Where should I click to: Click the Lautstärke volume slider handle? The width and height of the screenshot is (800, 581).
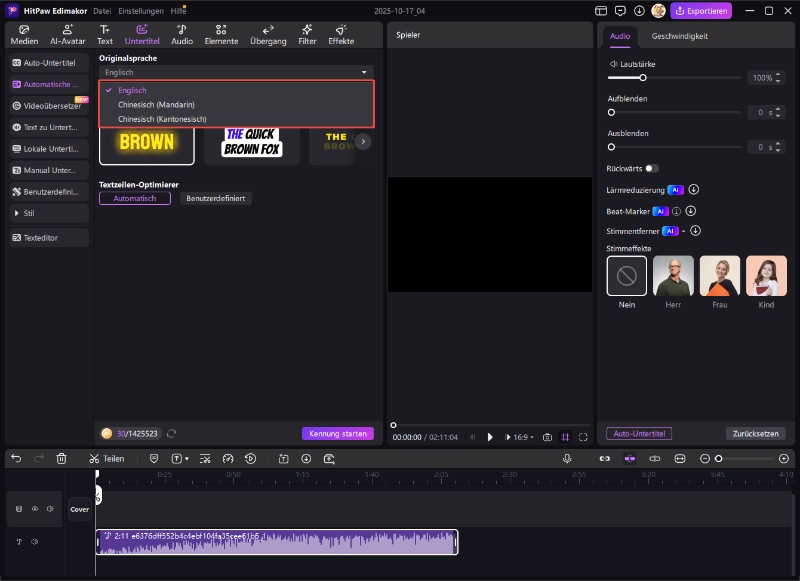tap(643, 77)
